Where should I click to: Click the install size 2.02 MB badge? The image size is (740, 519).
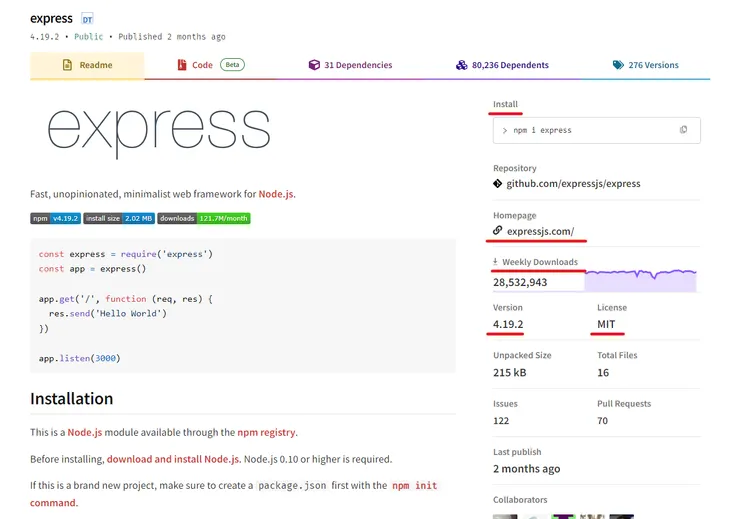[119, 218]
